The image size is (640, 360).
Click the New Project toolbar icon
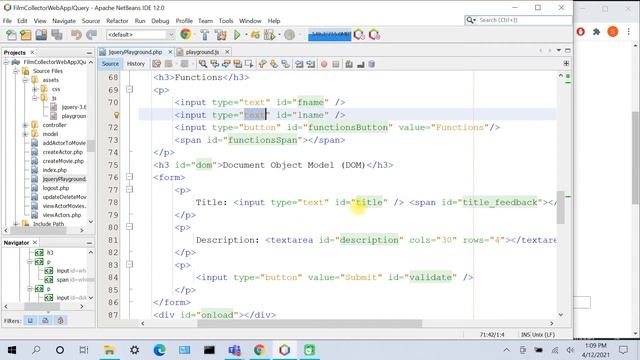[x=26, y=35]
